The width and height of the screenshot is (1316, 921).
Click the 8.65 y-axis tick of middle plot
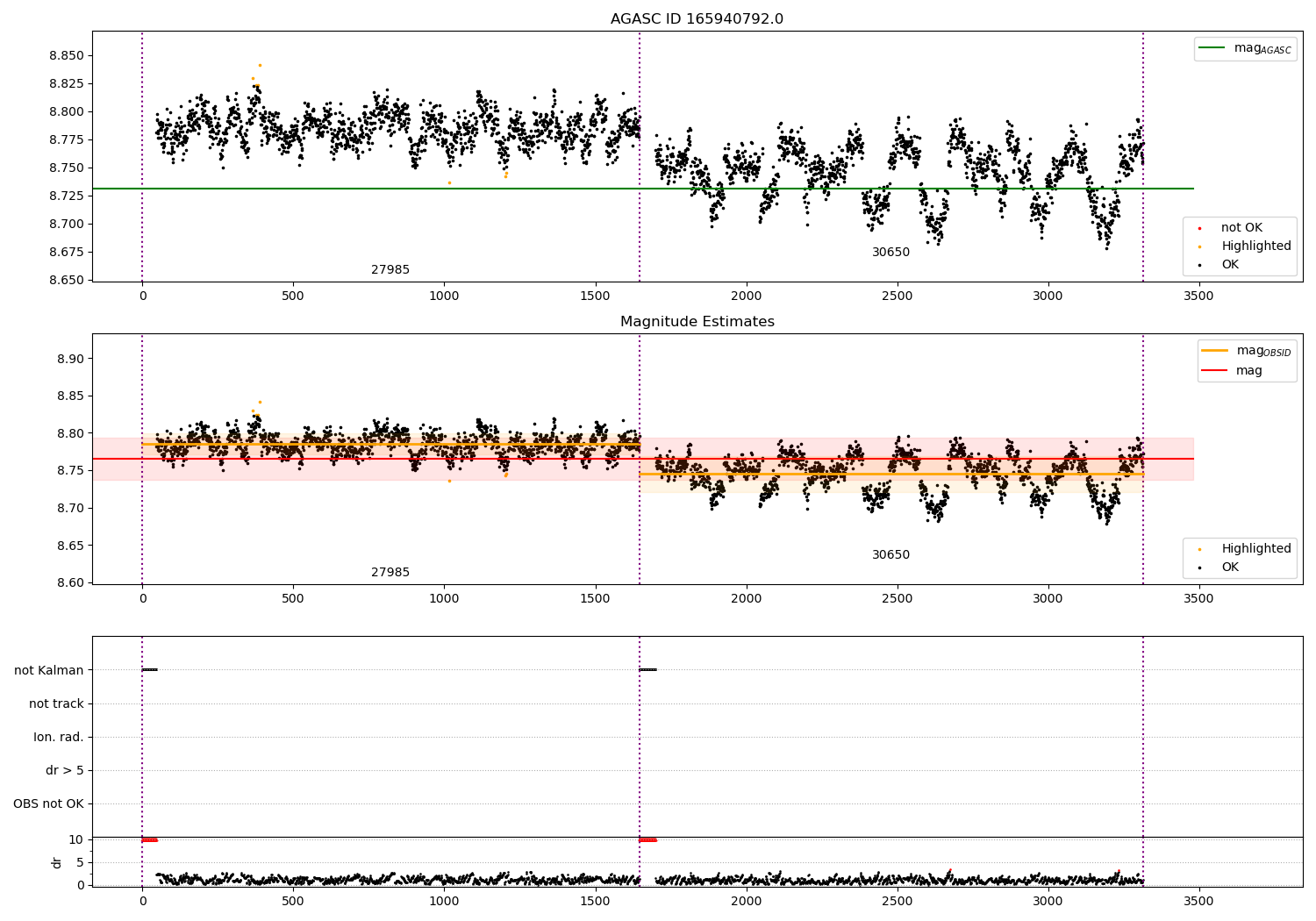tap(71, 546)
